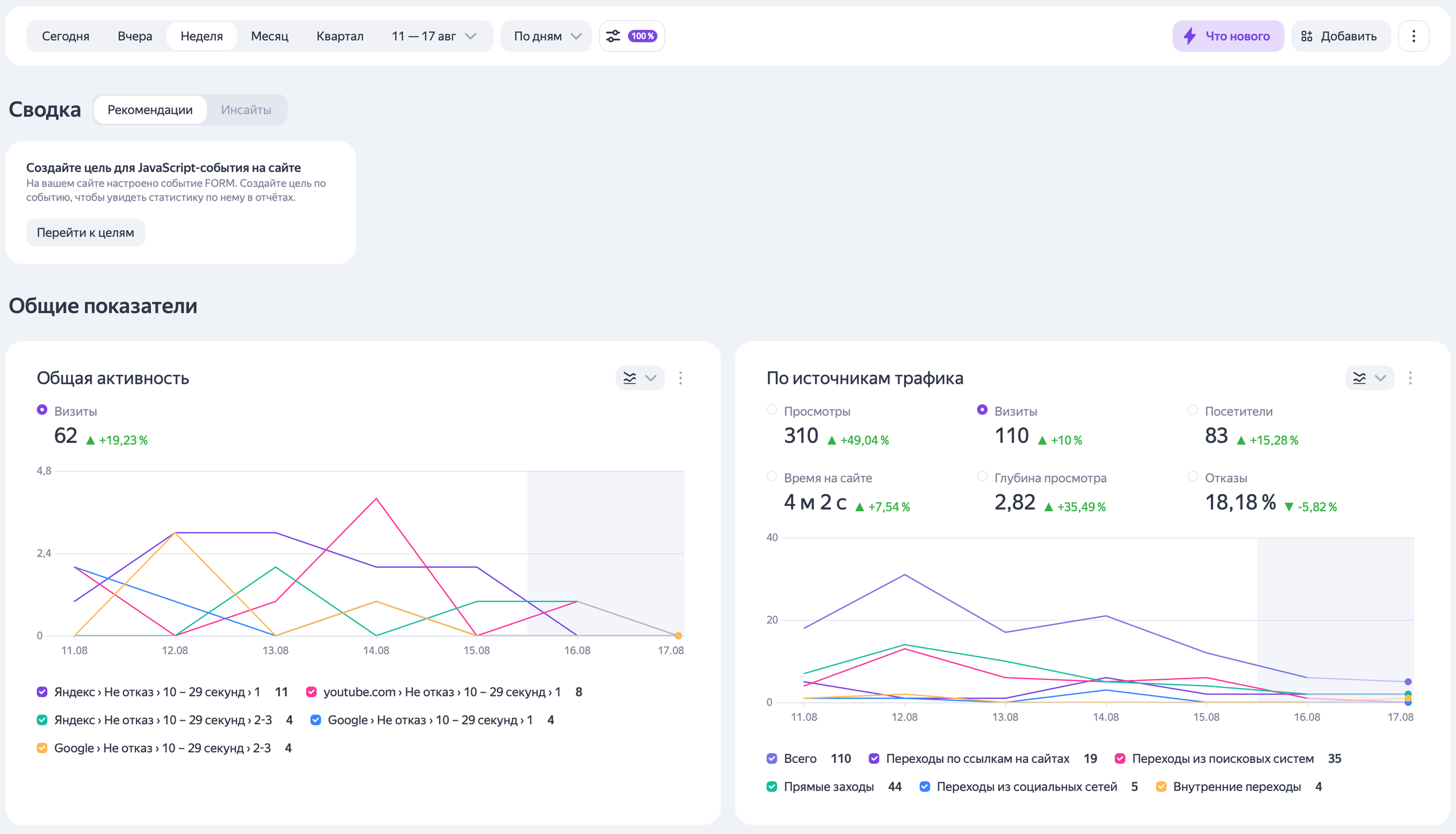Toggle the youtube.com legend checkbox

tap(311, 692)
